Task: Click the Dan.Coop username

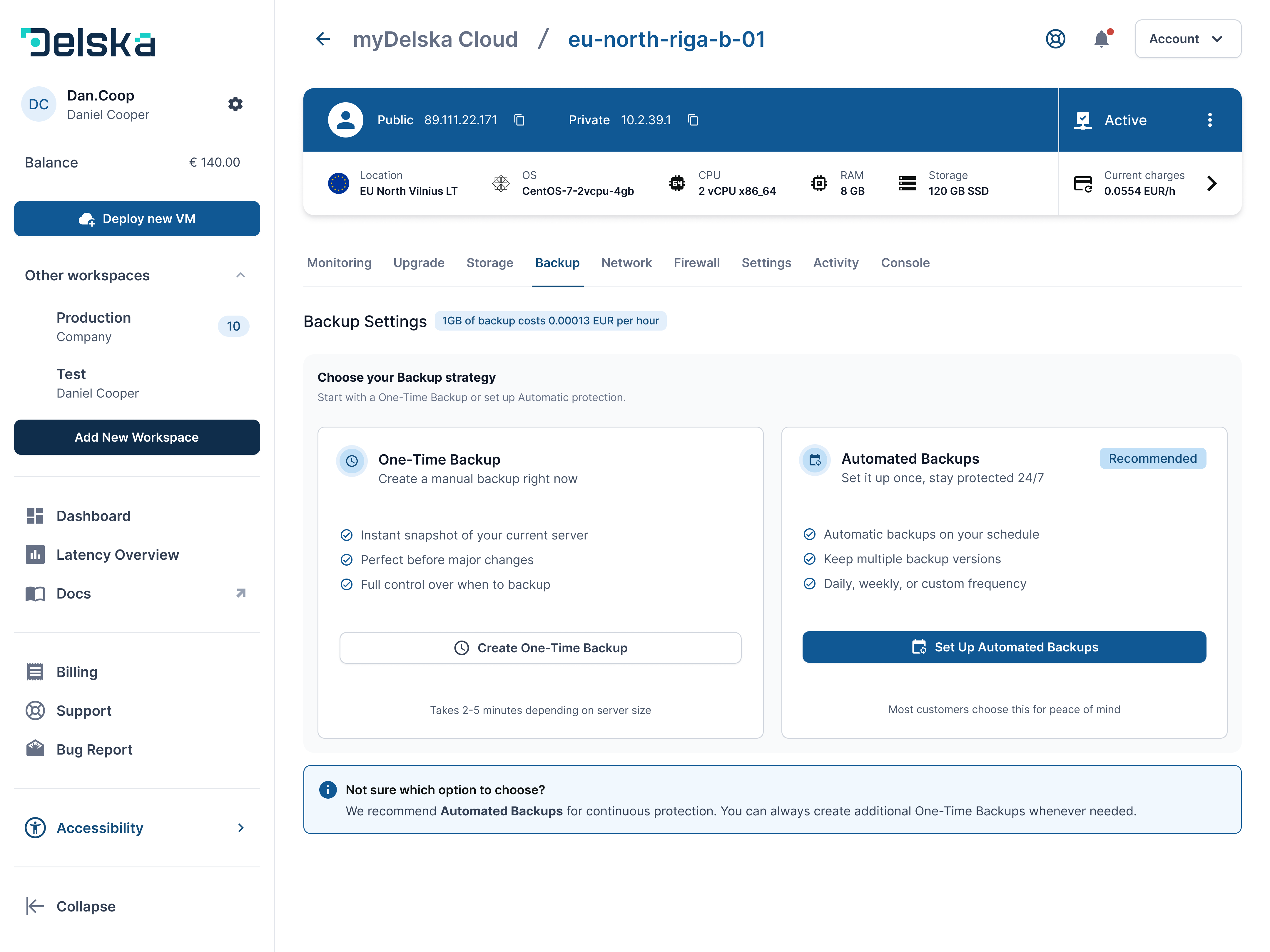Action: (101, 95)
